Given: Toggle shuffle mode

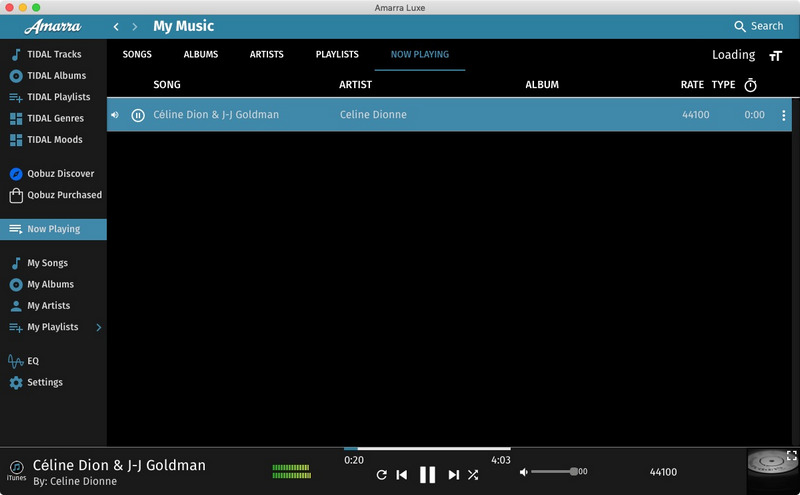Looking at the screenshot, I should [473, 475].
